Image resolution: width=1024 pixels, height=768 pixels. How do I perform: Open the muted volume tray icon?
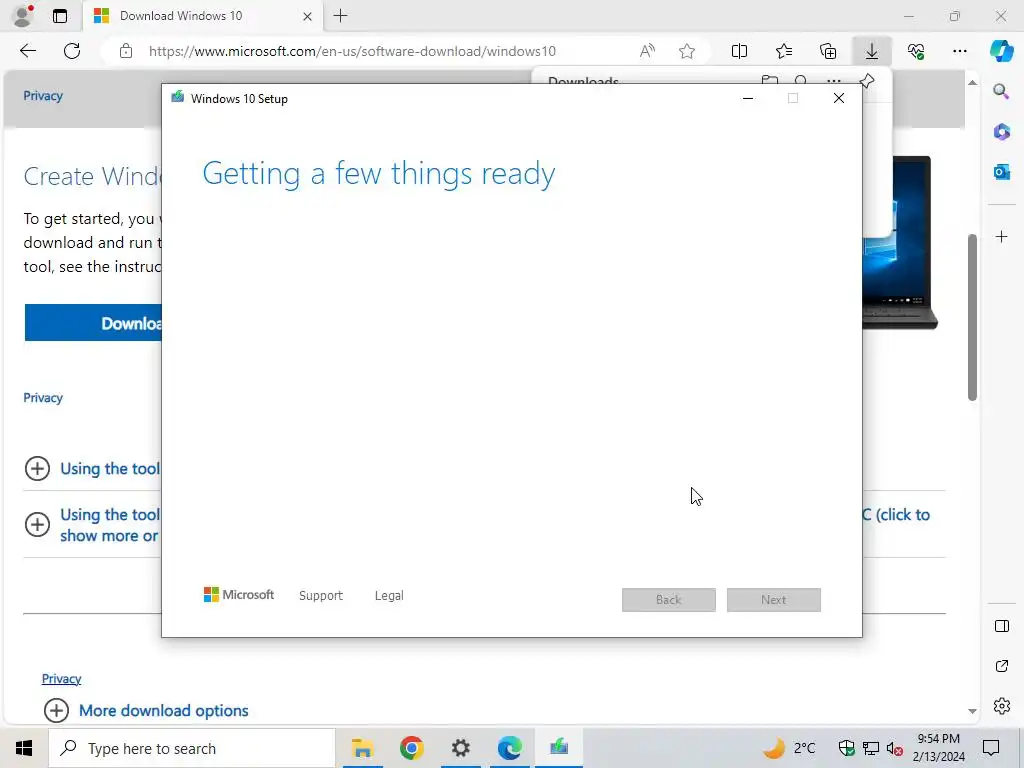[x=895, y=748]
